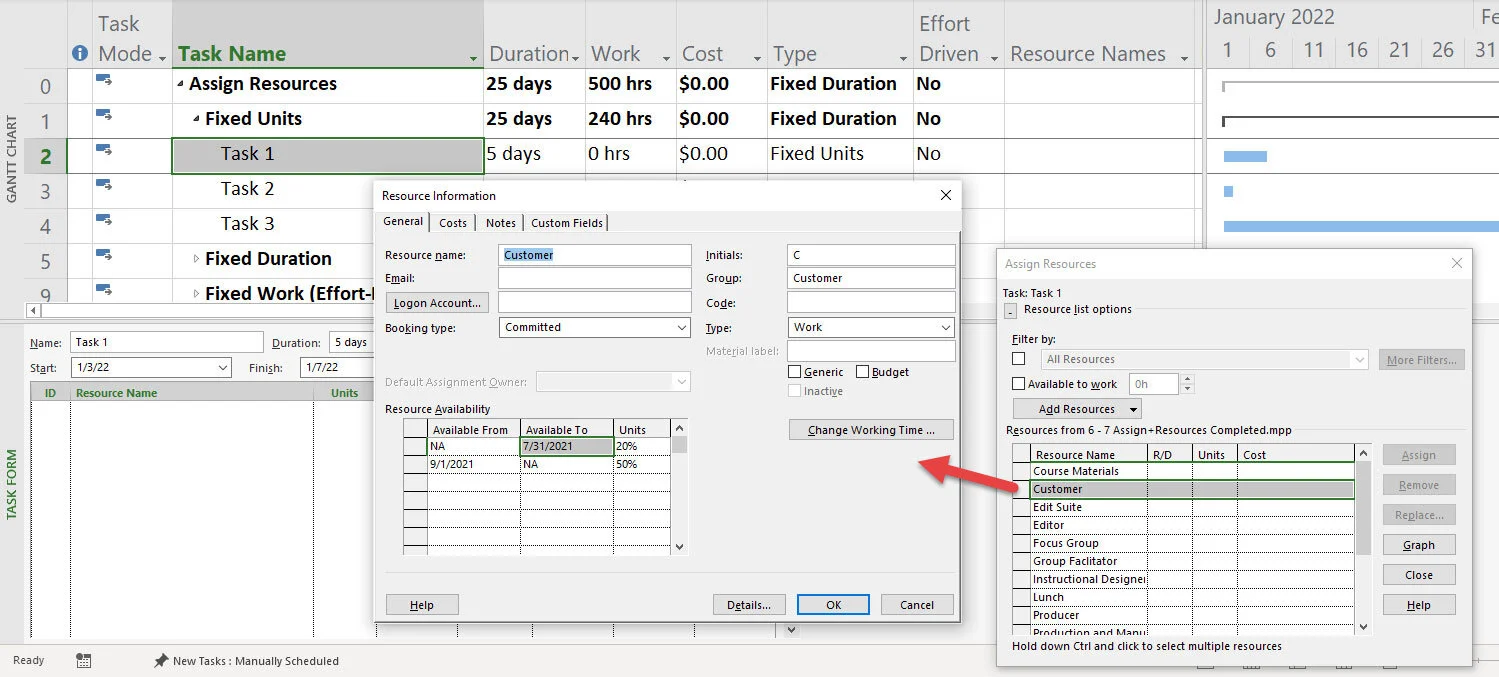
Task: Open the Add Resources dropdown arrow
Action: (x=1133, y=409)
